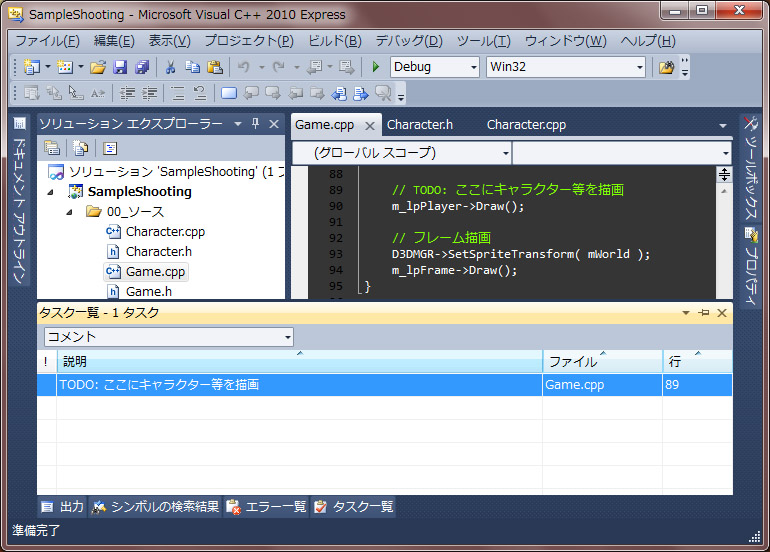Open the ドキュメント アウトライン side tab
This screenshot has width=770, height=552.
[19, 200]
